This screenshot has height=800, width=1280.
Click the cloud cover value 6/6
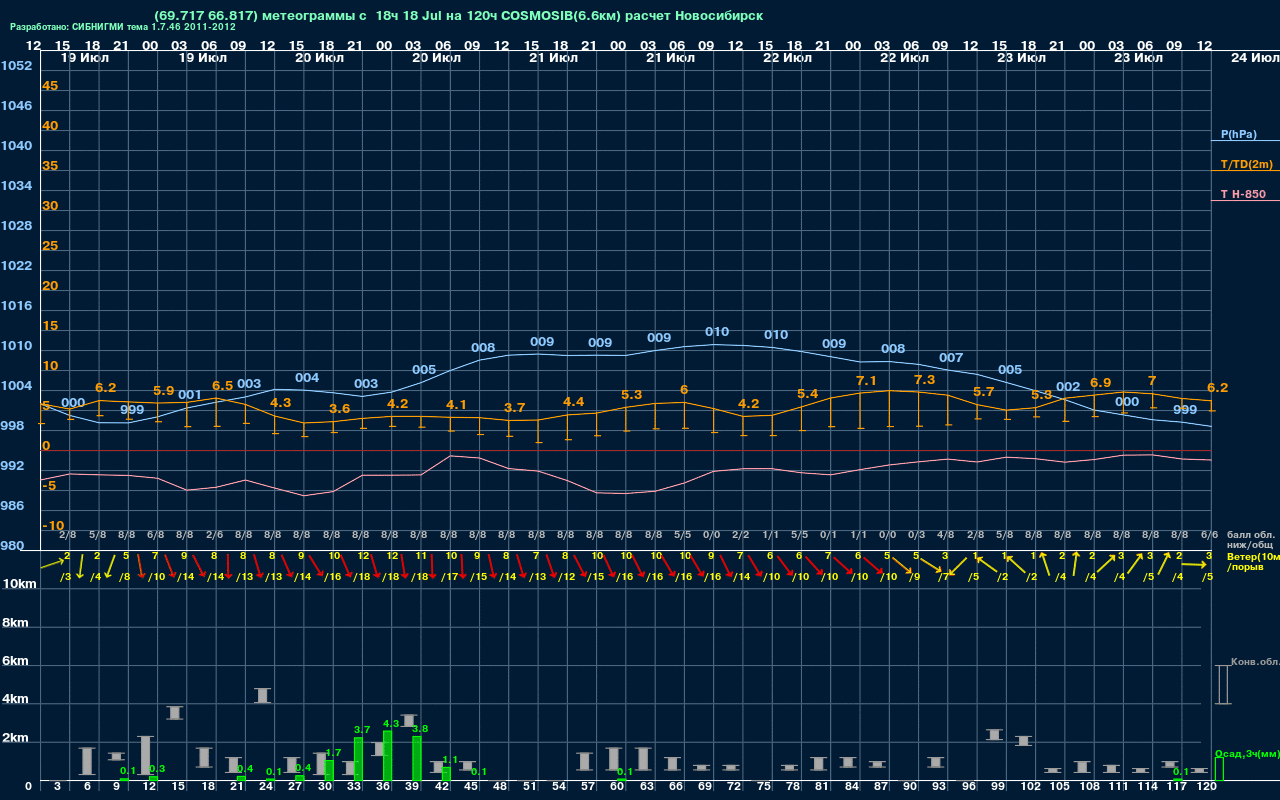click(x=1209, y=535)
